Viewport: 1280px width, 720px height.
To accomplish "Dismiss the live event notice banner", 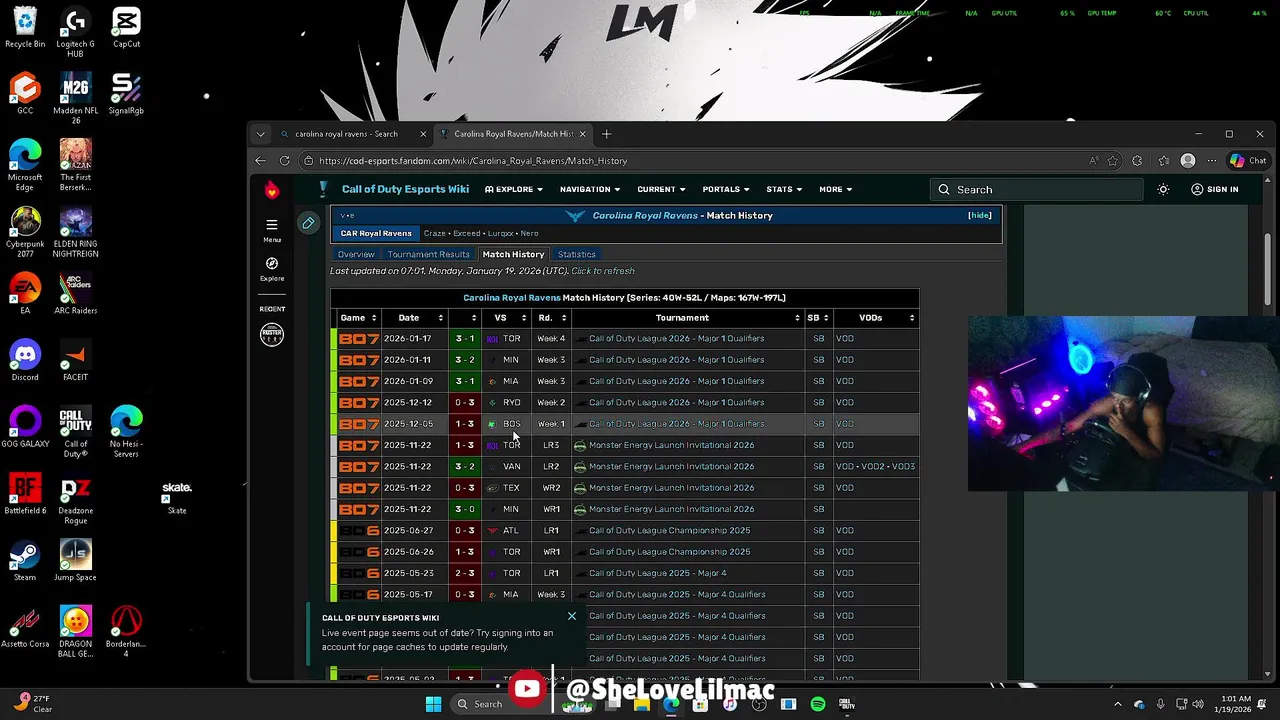I will tap(572, 616).
